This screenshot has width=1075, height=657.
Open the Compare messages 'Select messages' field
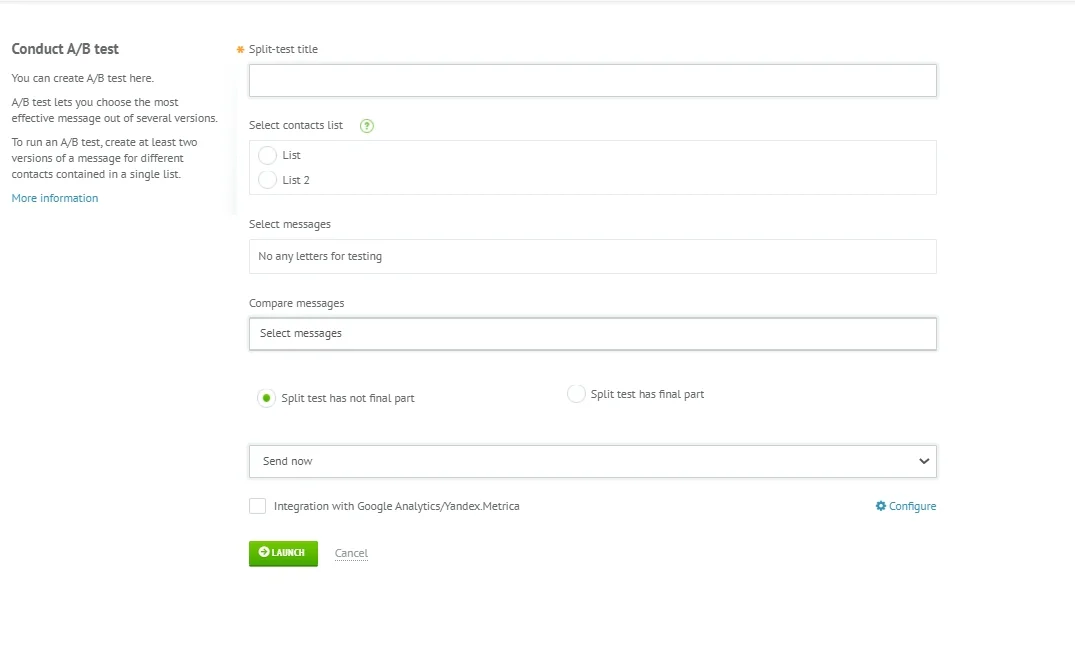(x=592, y=333)
